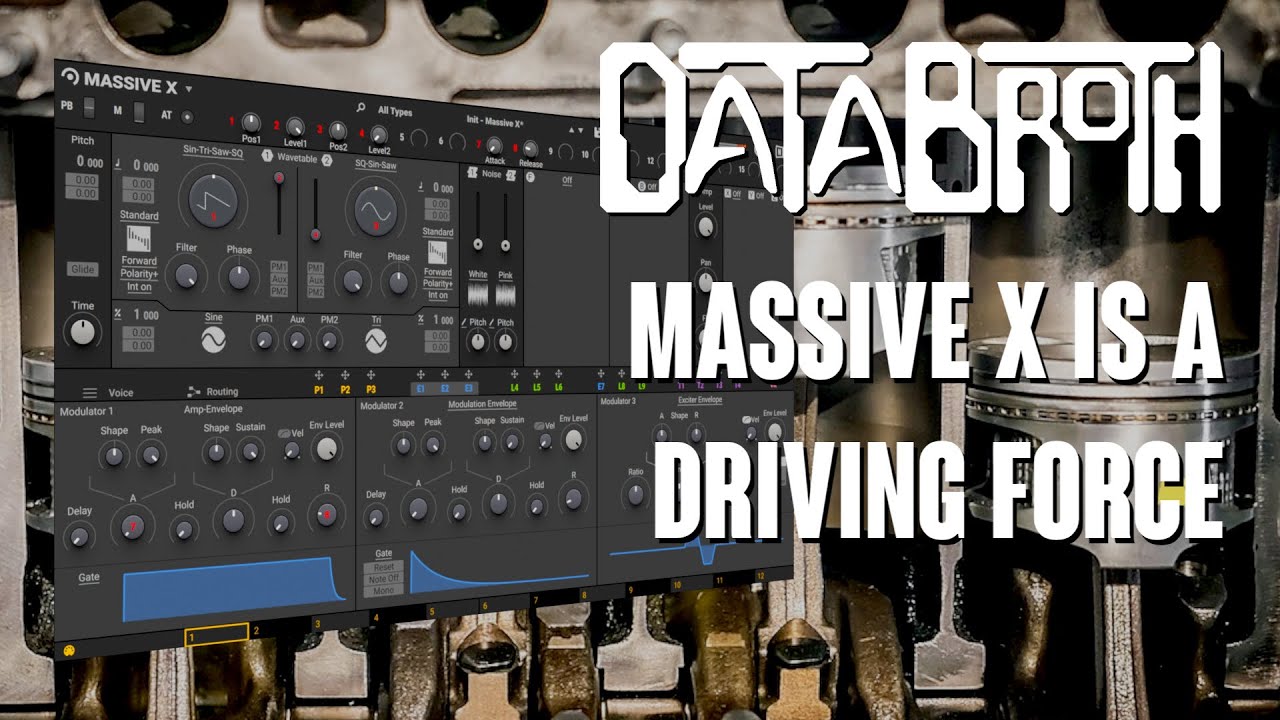The image size is (1280, 720).
Task: Click the preset previous/next arrows
Action: click(x=578, y=130)
